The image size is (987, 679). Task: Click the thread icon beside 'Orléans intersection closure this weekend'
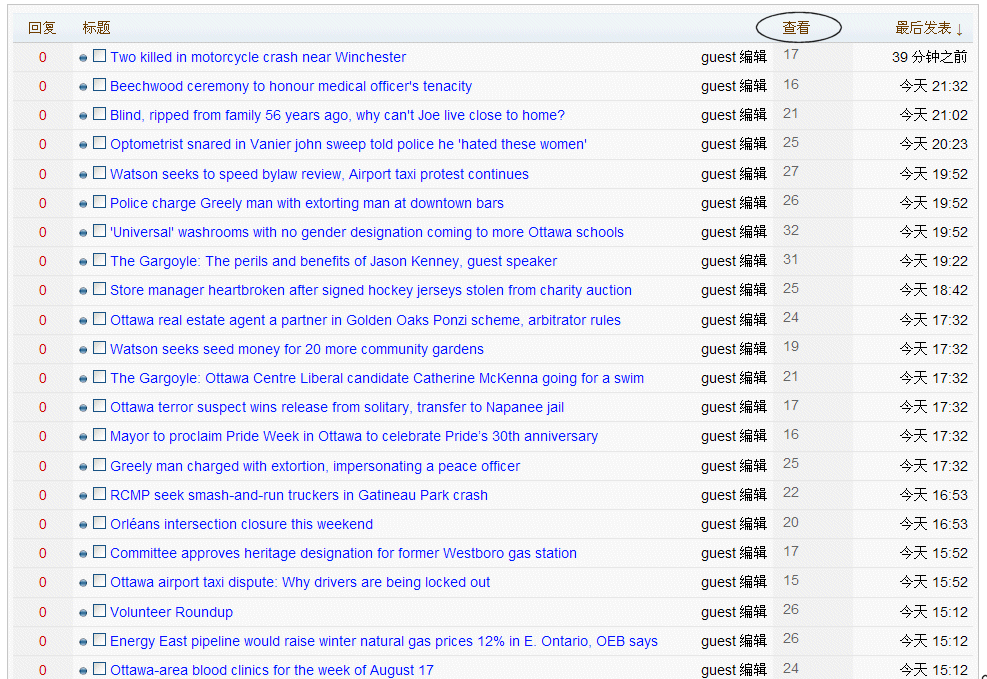(83, 525)
